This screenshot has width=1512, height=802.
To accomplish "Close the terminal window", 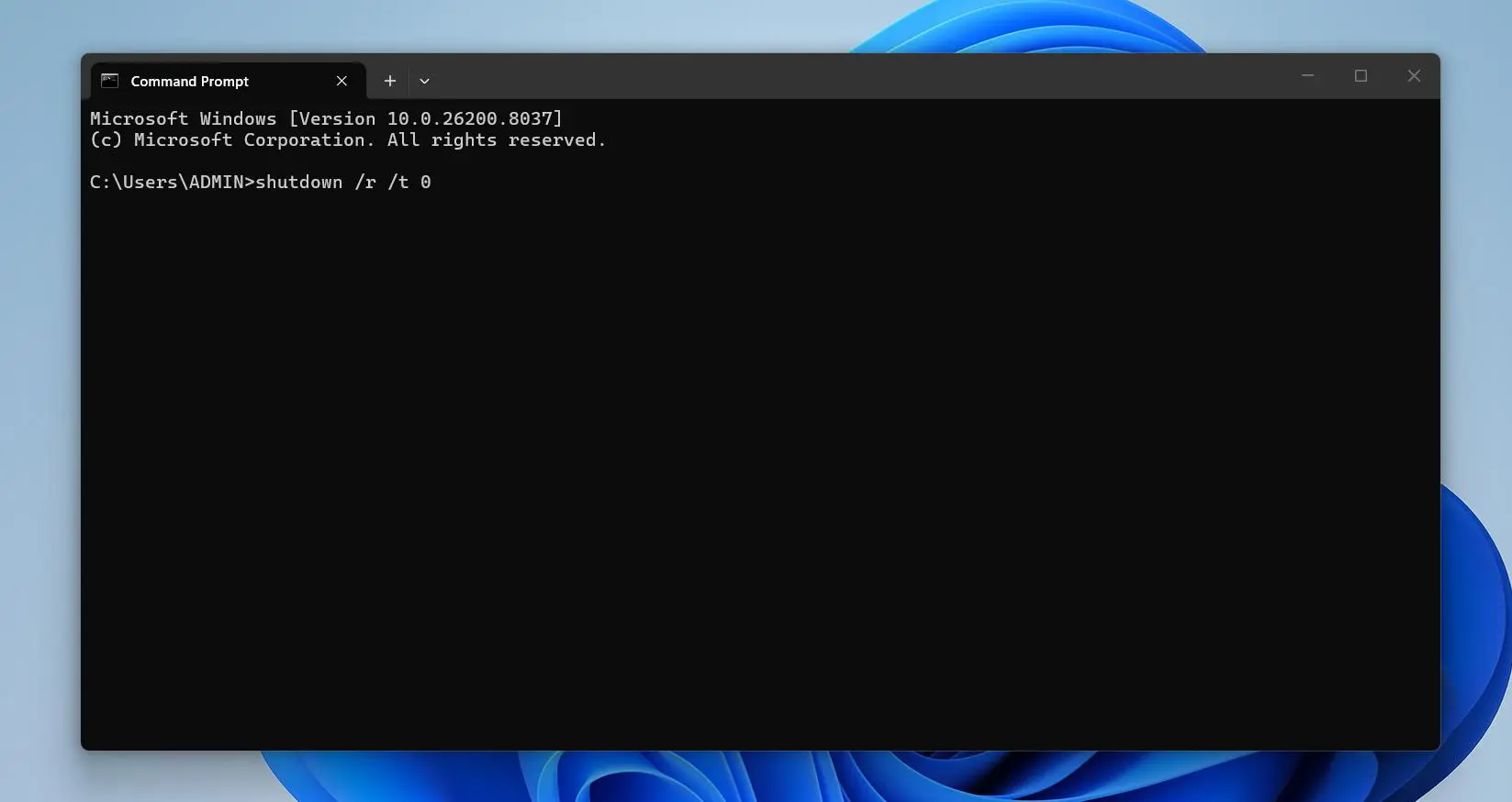I will coord(1414,76).
